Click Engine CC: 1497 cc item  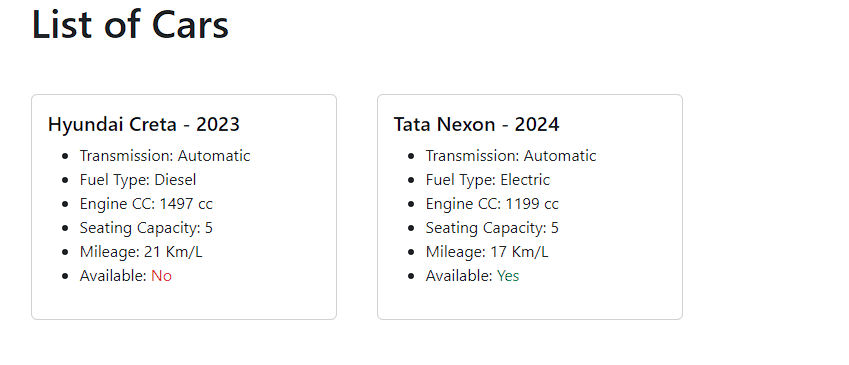point(146,204)
